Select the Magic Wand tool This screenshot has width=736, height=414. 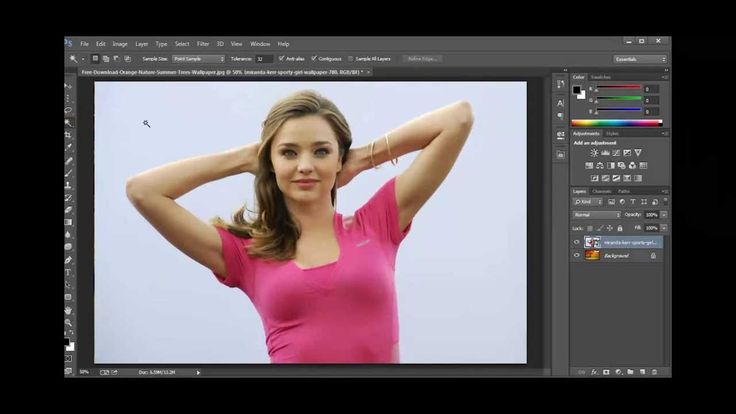[x=69, y=123]
